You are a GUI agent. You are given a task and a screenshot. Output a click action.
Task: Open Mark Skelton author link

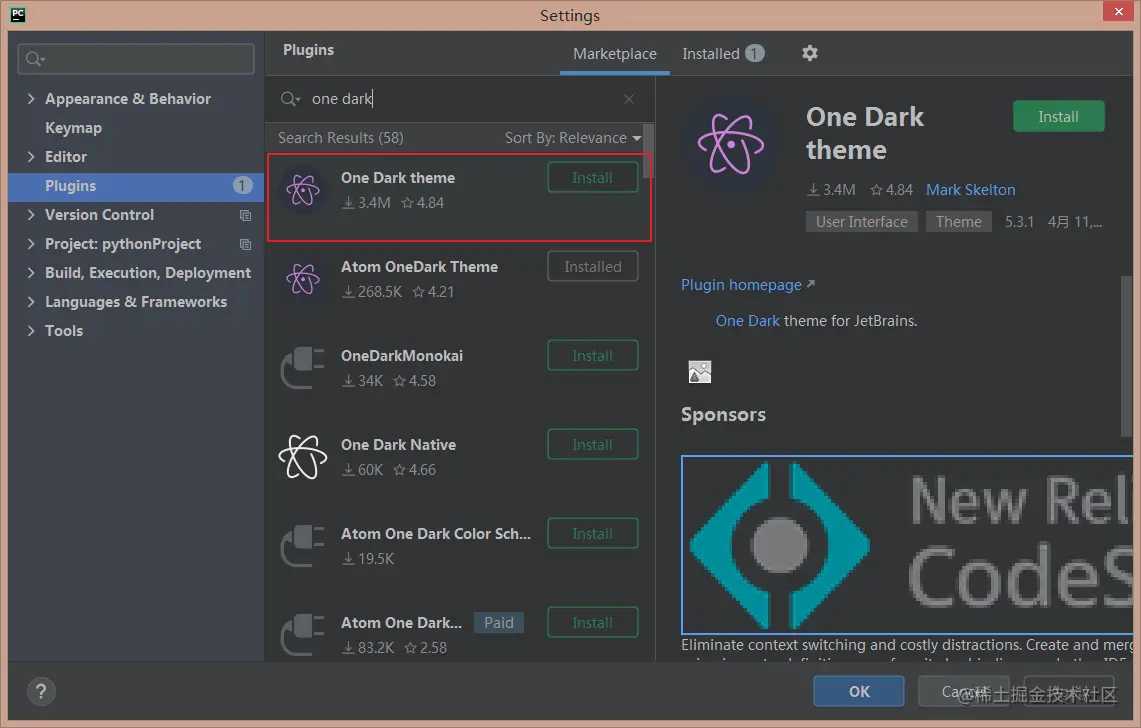point(970,190)
